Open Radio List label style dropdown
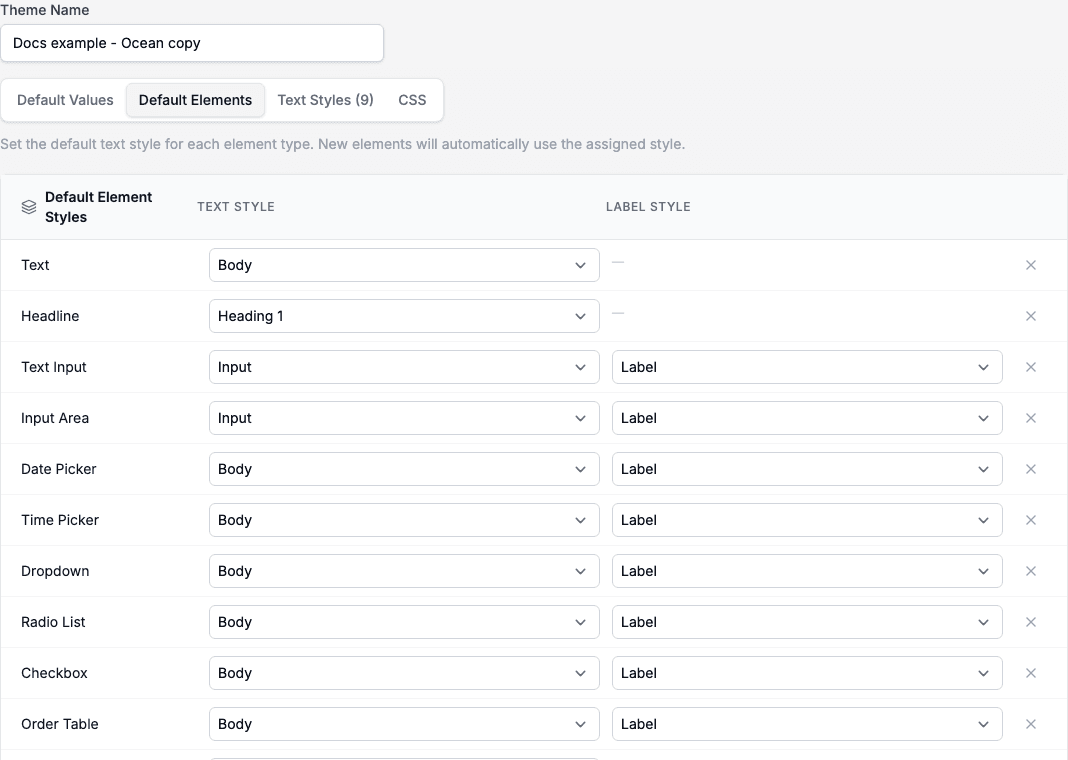 [x=807, y=622]
